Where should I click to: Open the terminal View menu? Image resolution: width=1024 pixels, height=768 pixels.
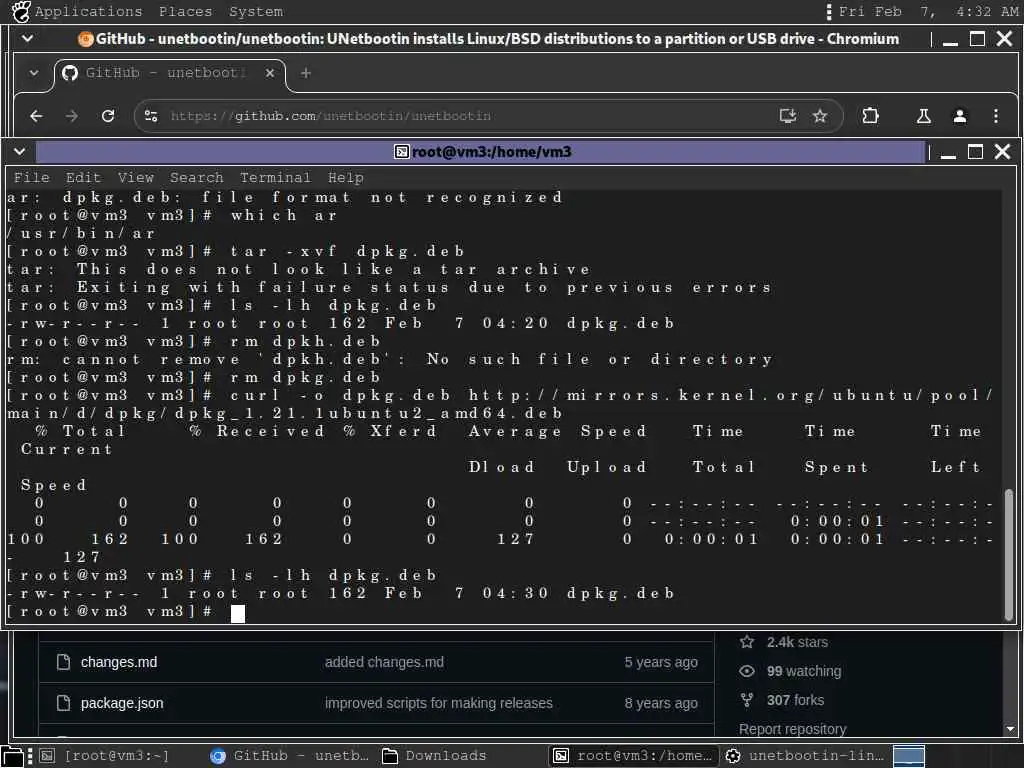tap(135, 177)
